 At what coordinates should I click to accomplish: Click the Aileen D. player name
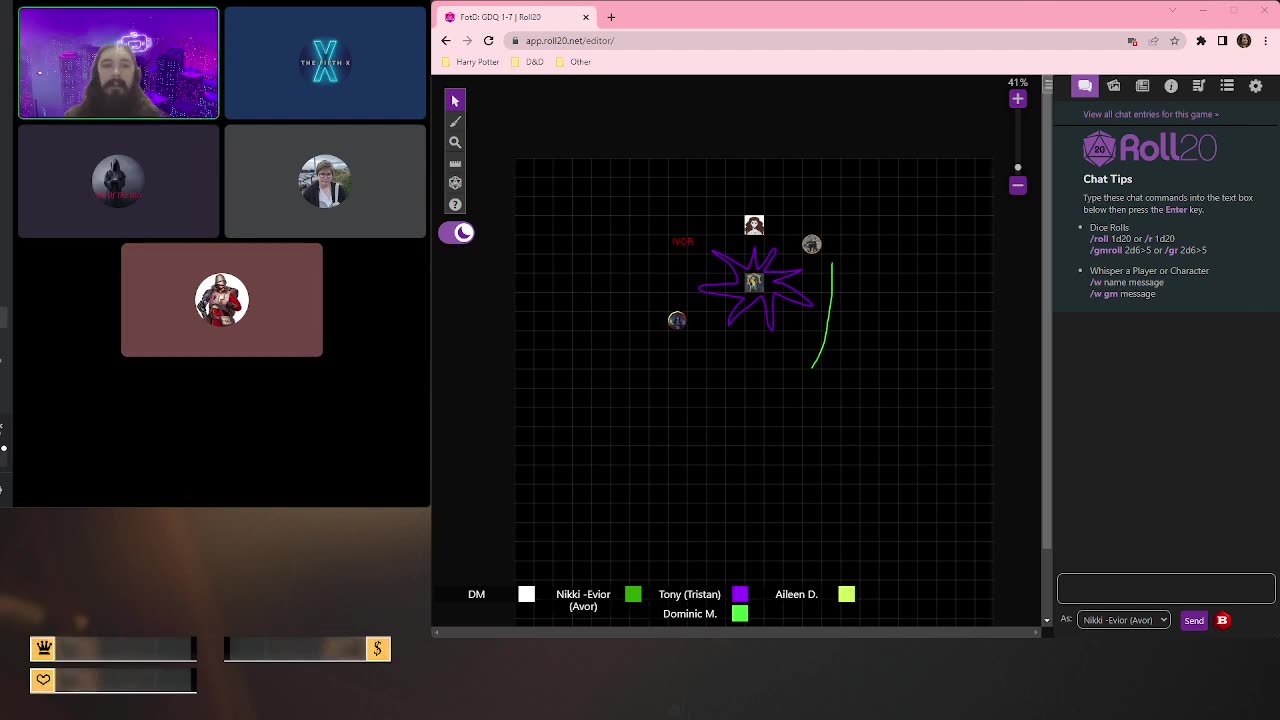(x=796, y=594)
